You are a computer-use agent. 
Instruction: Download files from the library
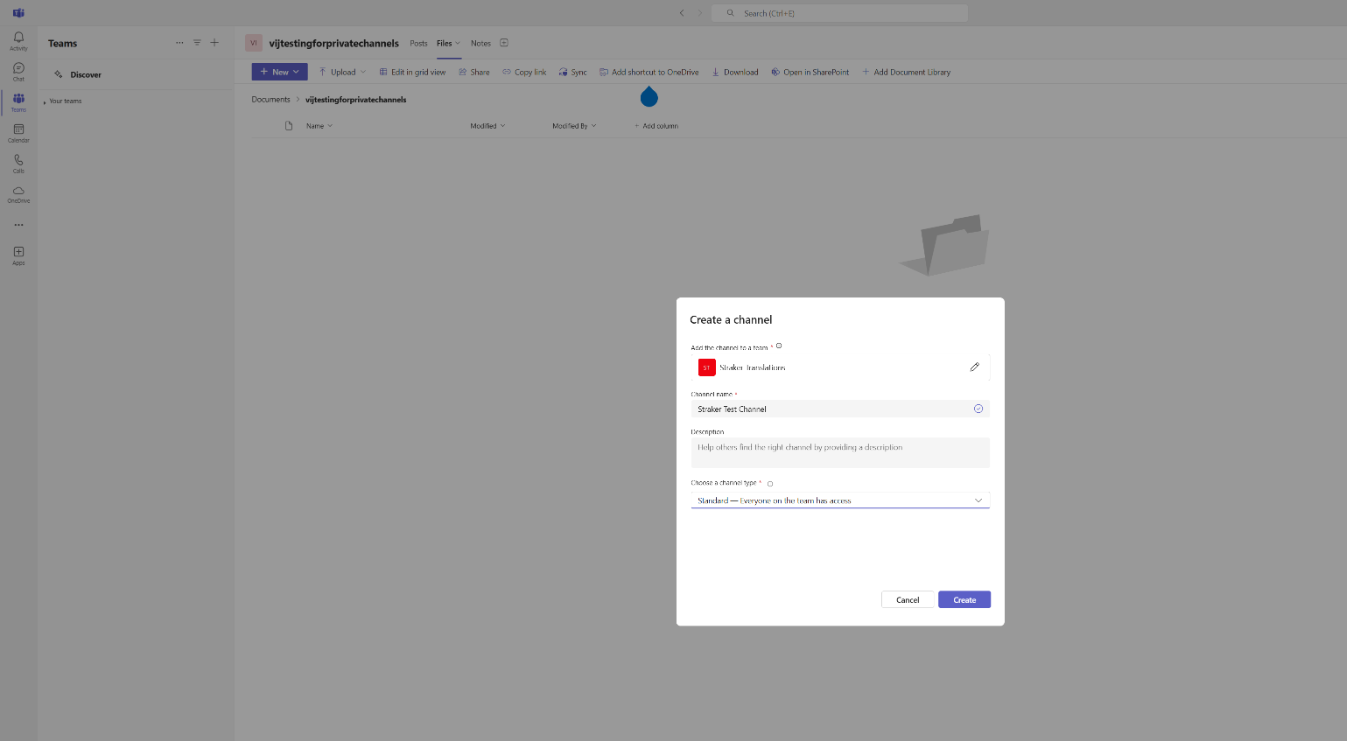pos(734,71)
